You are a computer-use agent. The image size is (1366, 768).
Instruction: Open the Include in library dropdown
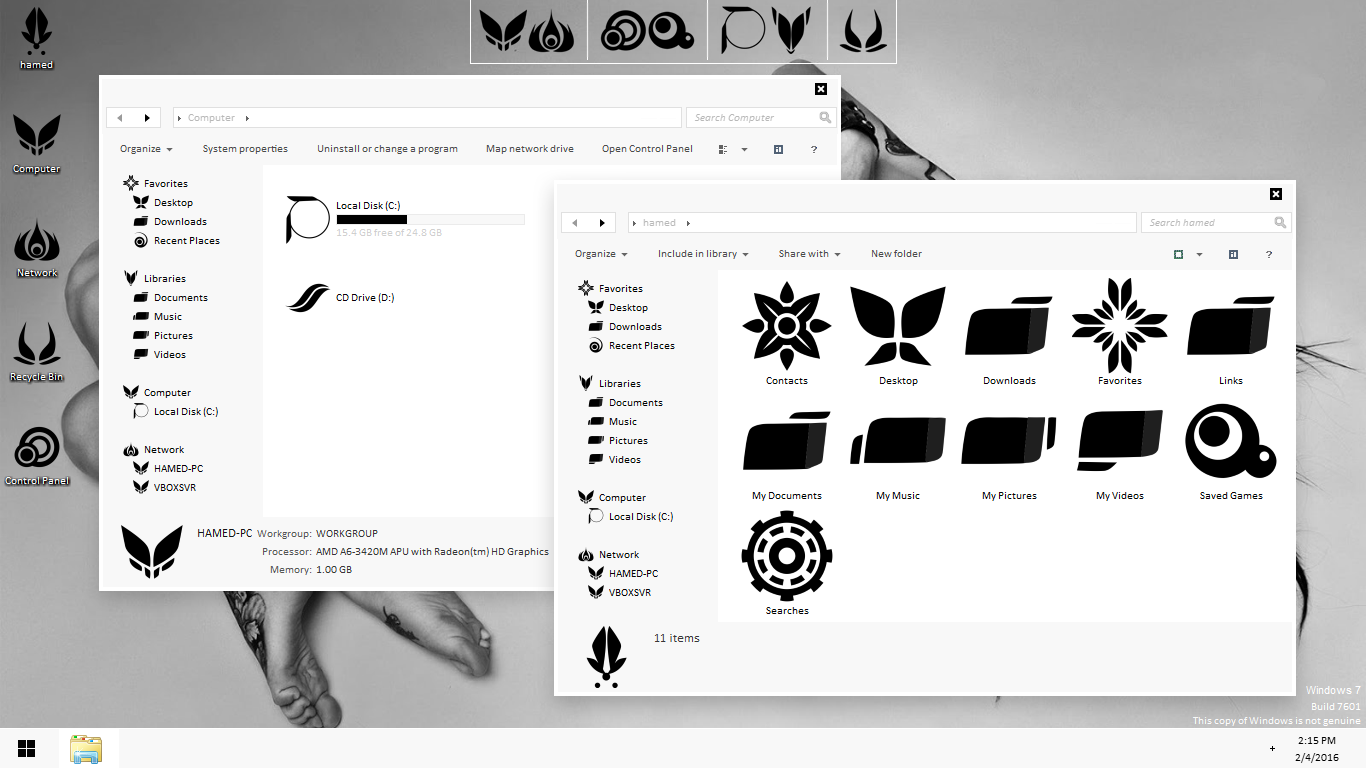(x=702, y=254)
